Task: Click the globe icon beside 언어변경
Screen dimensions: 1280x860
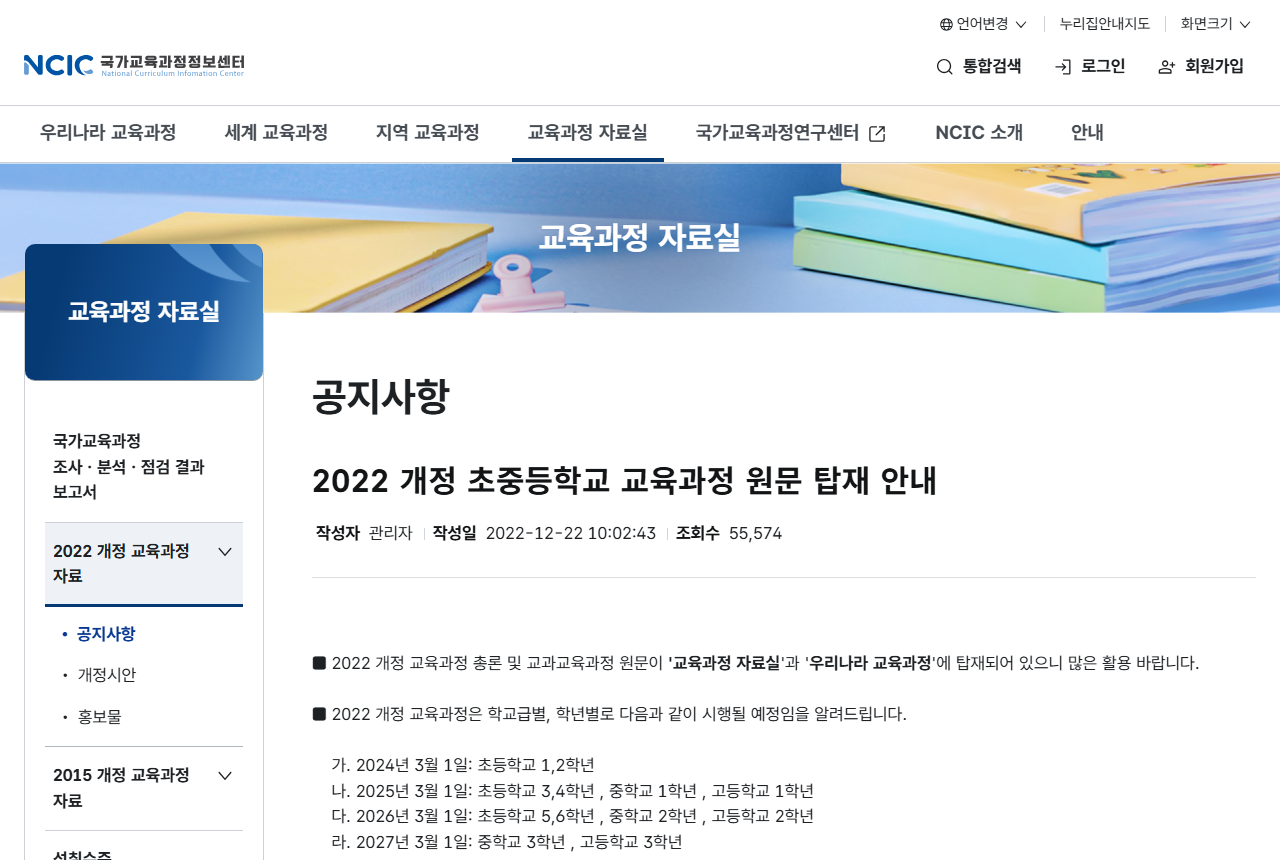Action: [x=946, y=24]
